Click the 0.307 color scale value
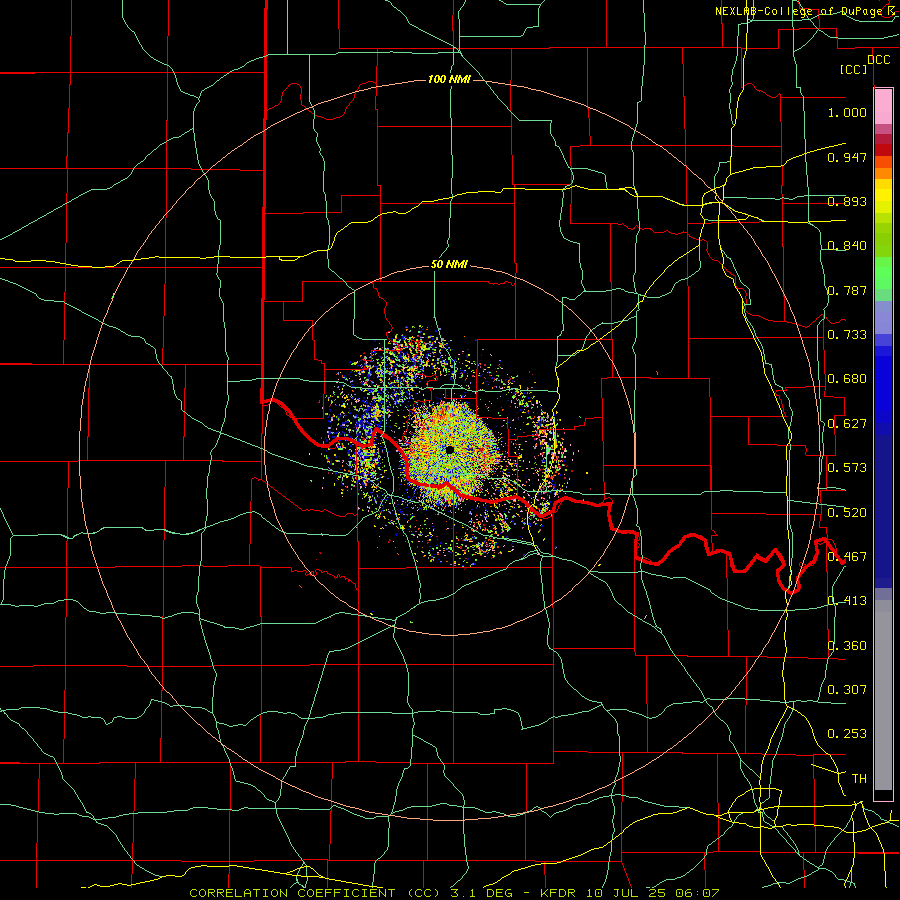 [847, 690]
